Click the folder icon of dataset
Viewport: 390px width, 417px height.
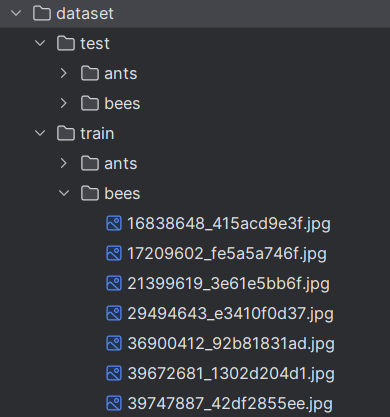click(42, 14)
